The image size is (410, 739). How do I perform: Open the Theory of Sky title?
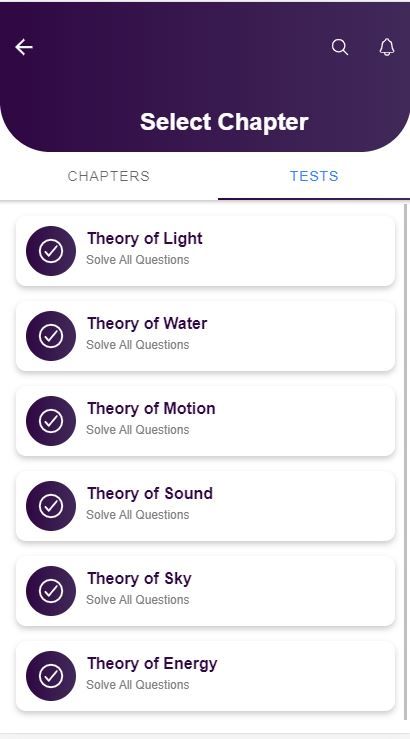pyautogui.click(x=139, y=579)
